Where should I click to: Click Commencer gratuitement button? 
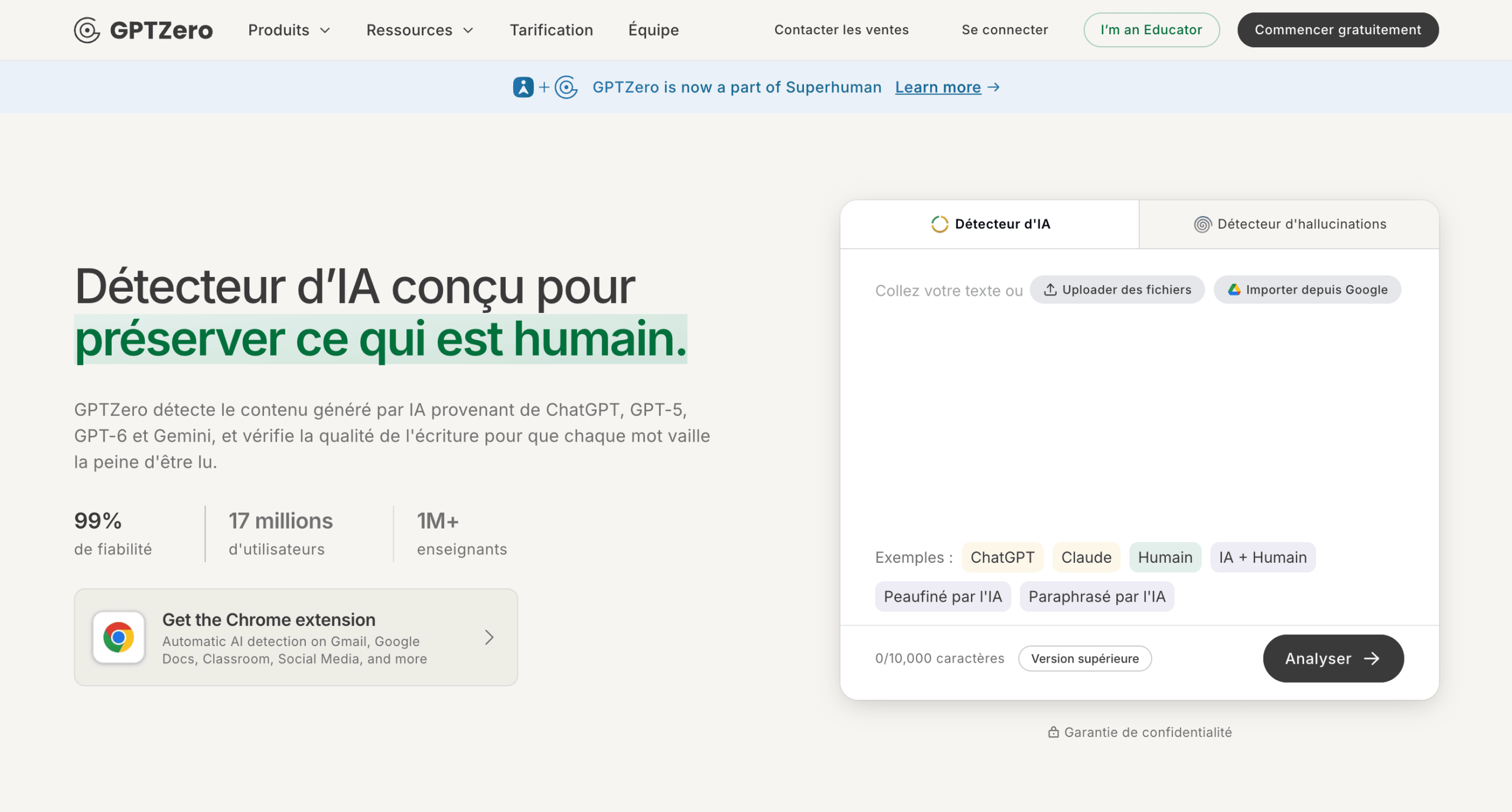tap(1338, 30)
